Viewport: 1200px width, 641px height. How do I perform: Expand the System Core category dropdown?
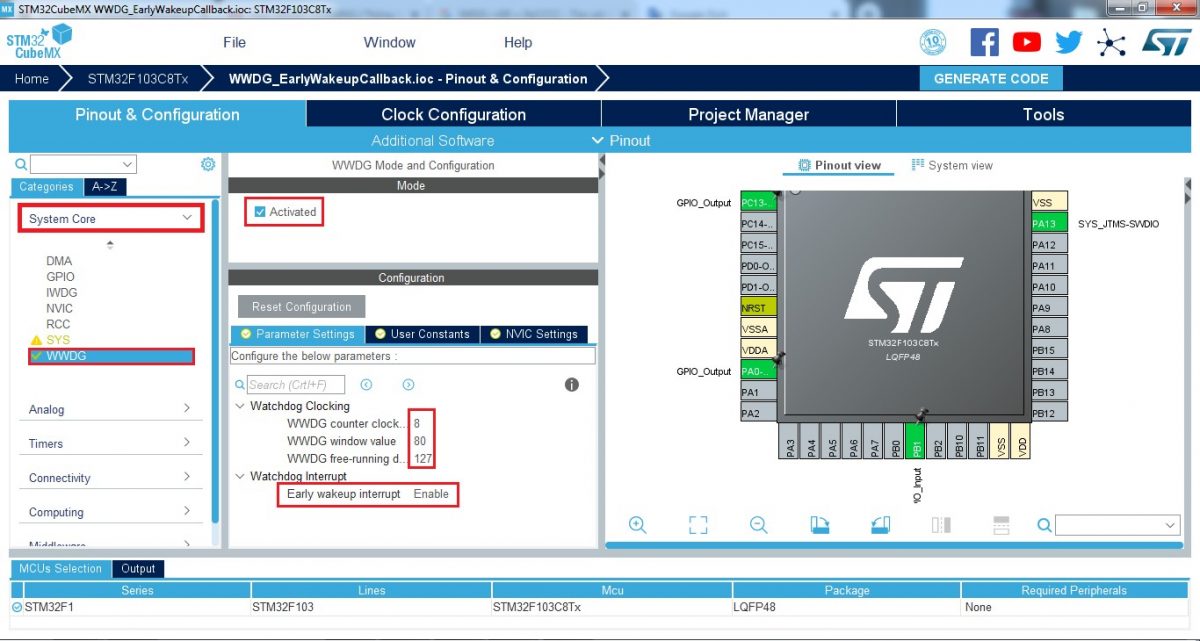(x=187, y=218)
